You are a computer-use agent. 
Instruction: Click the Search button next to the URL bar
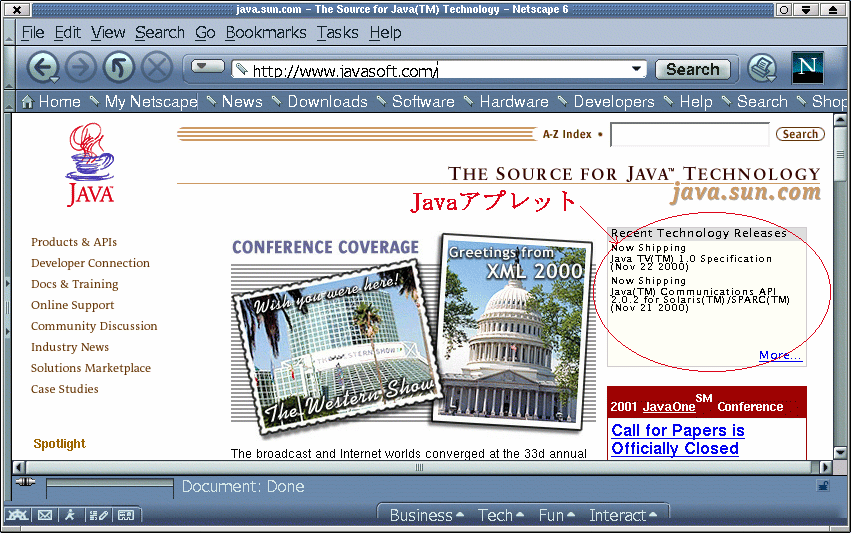tap(693, 69)
